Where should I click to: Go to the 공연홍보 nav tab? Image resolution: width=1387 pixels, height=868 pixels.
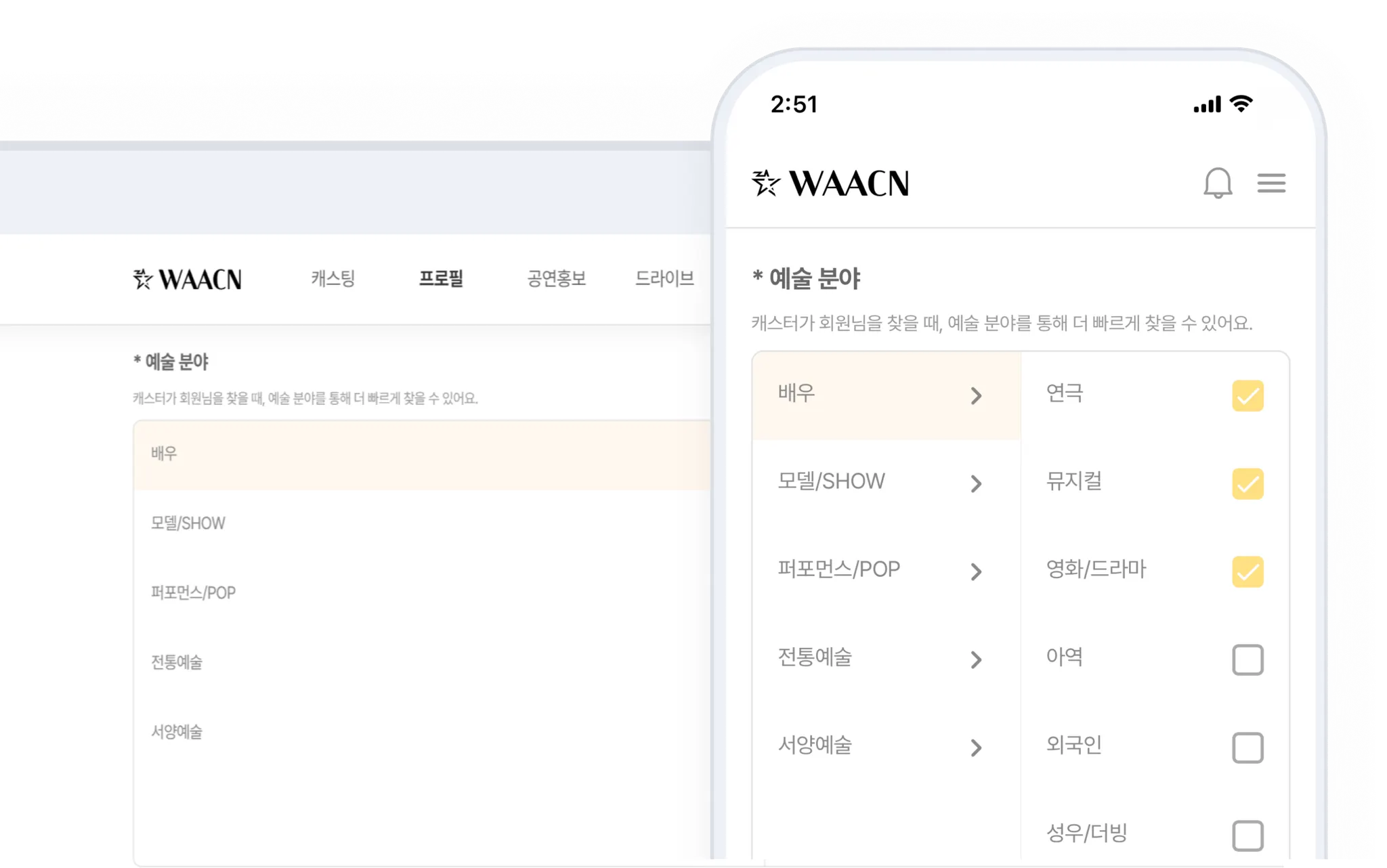[556, 278]
